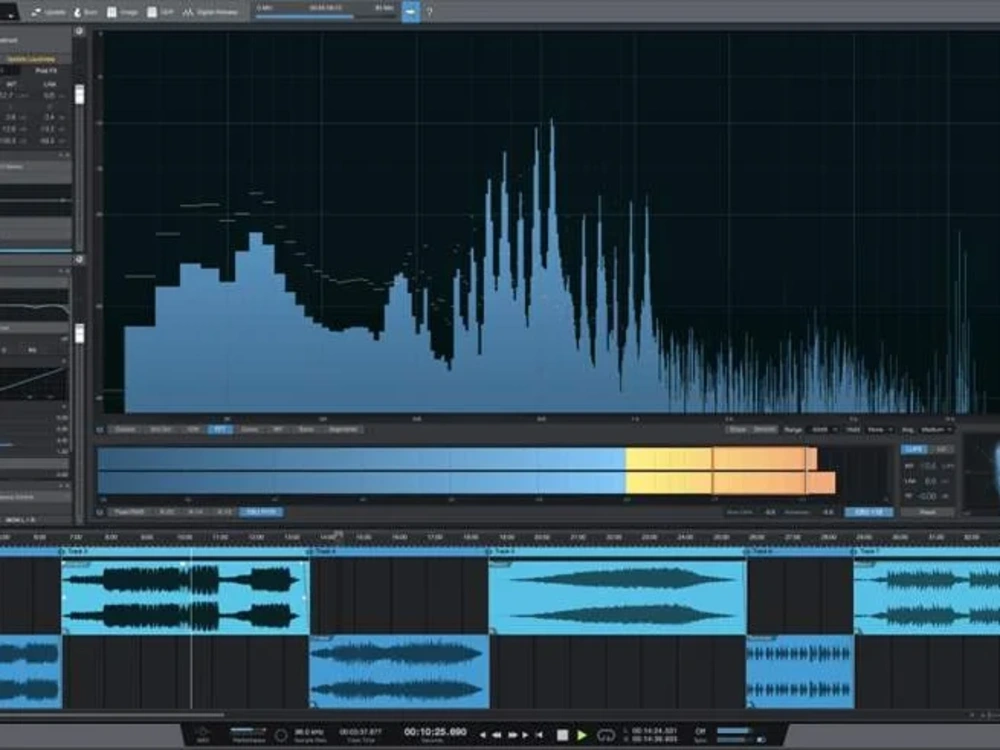Click the horizontal timeline scrollbar
The image size is (1000, 750).
coord(112,716)
